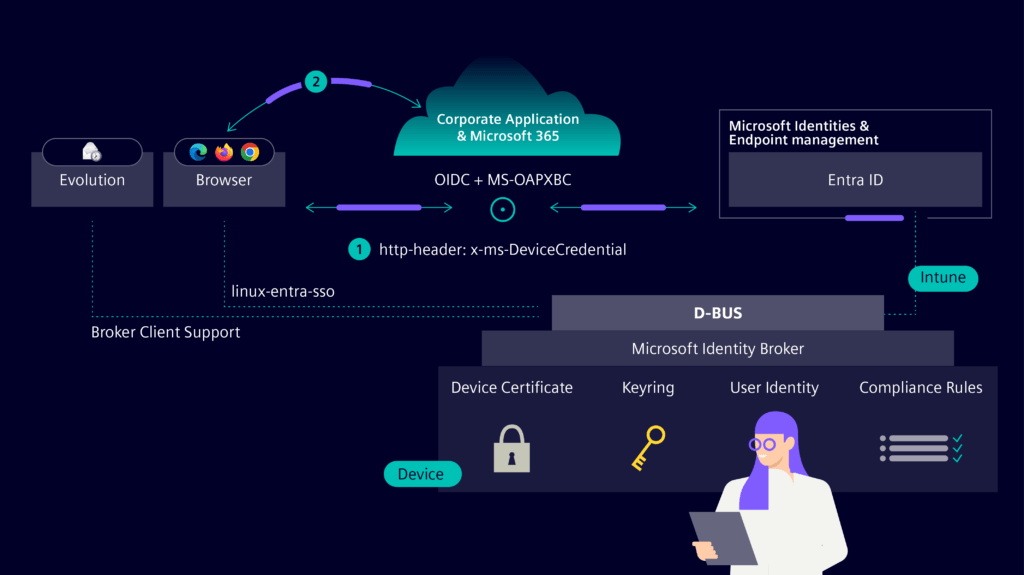Click the 'linux-entra-sso' label

(x=283, y=291)
